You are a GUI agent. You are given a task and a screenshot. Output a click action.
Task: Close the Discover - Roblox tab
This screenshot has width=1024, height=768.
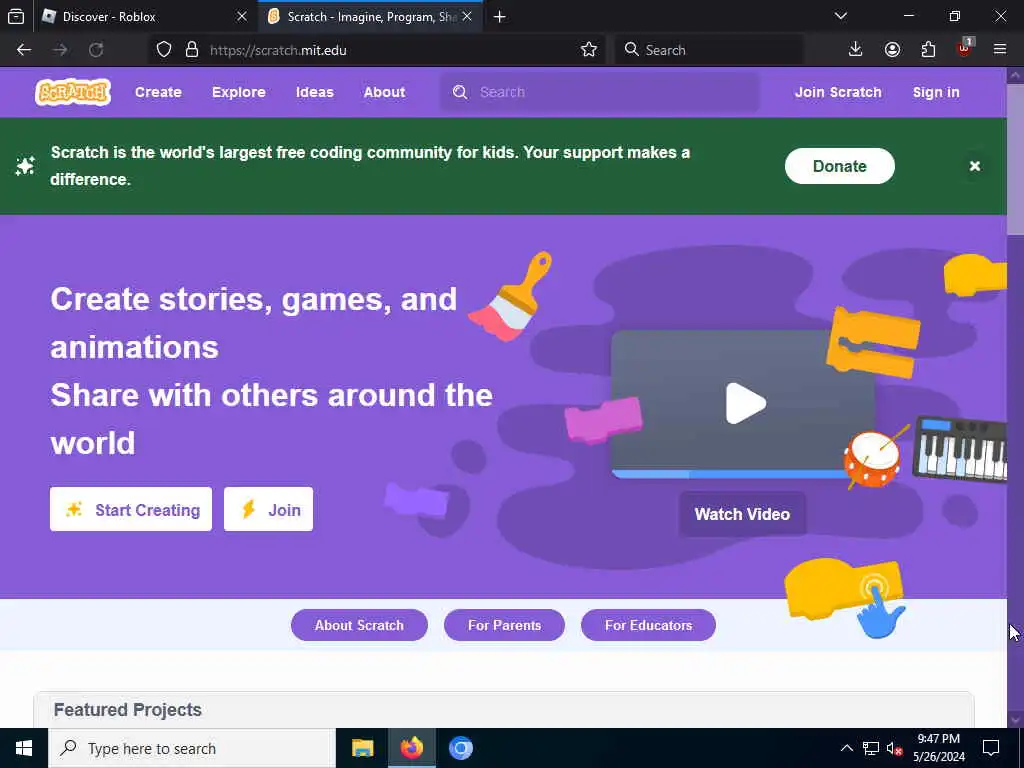tap(242, 17)
